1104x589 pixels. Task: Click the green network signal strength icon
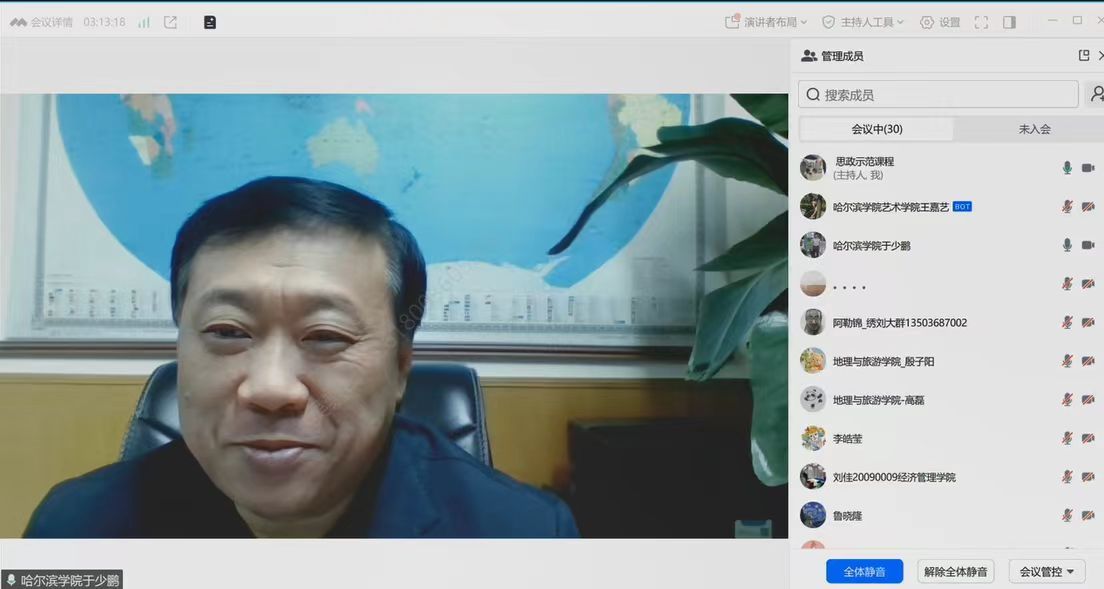(x=144, y=22)
